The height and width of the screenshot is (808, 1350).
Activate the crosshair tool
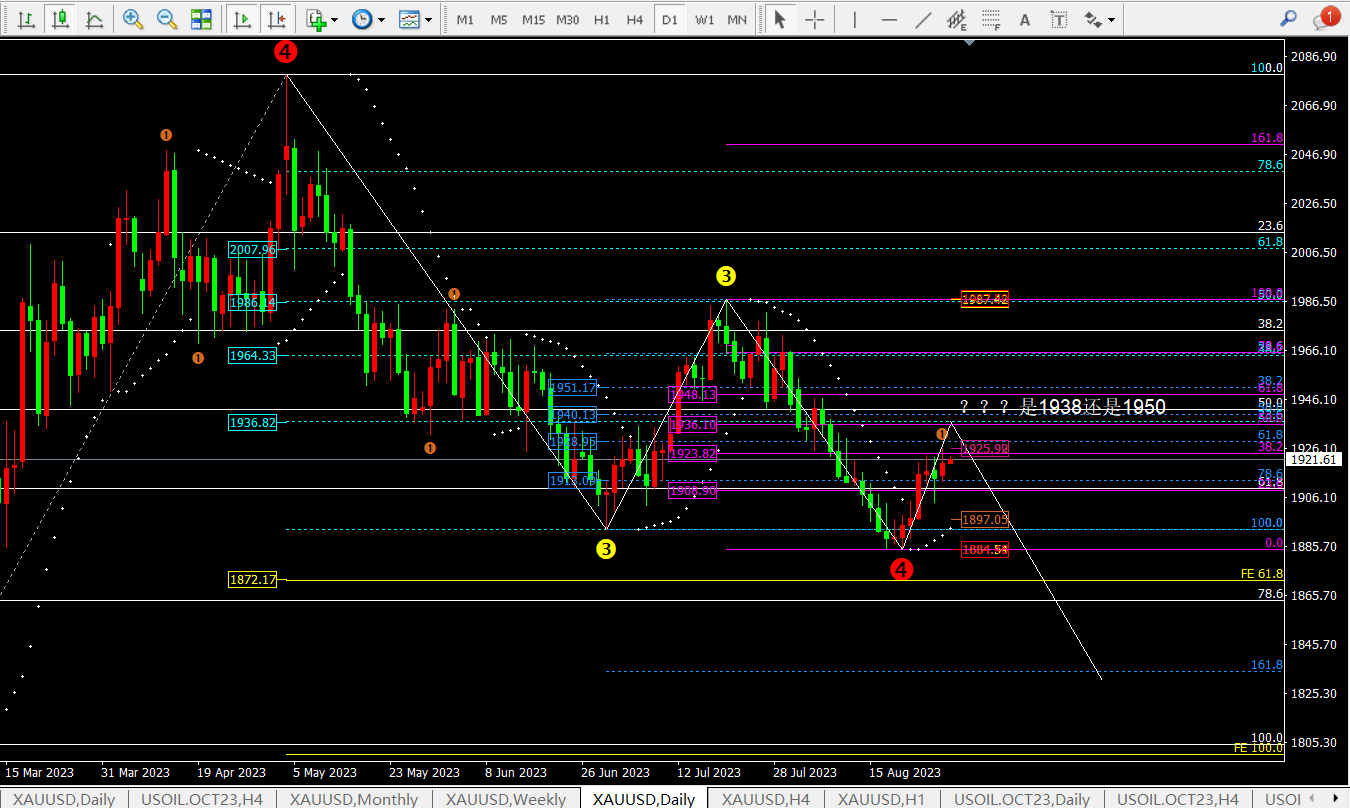coord(815,19)
